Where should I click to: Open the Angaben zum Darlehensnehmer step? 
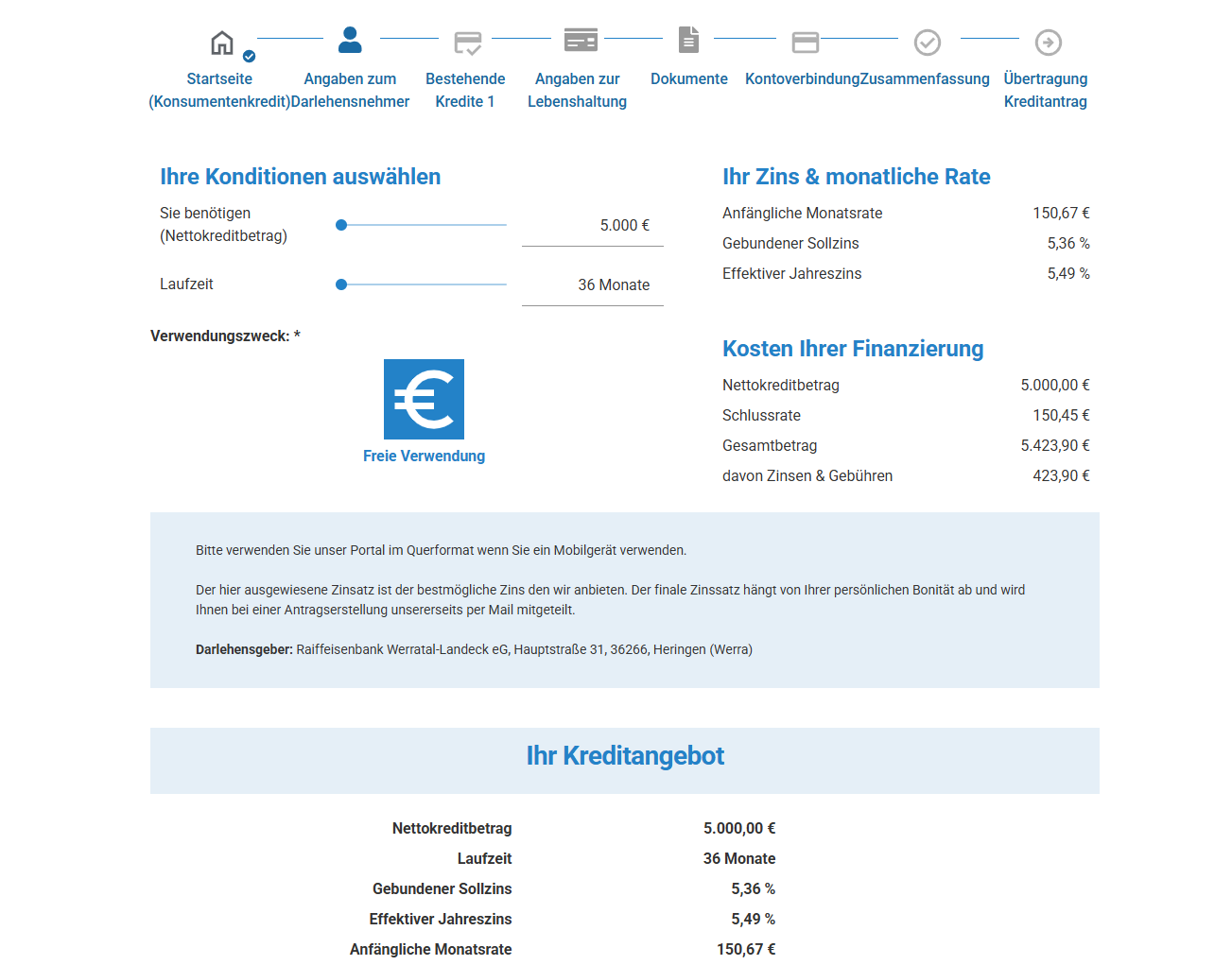coord(350,91)
